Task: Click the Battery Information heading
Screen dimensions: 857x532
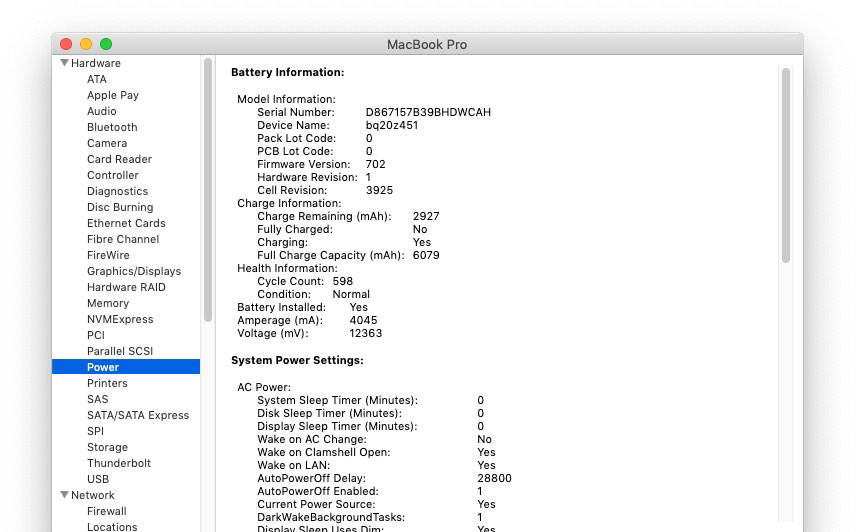Action: [287, 72]
